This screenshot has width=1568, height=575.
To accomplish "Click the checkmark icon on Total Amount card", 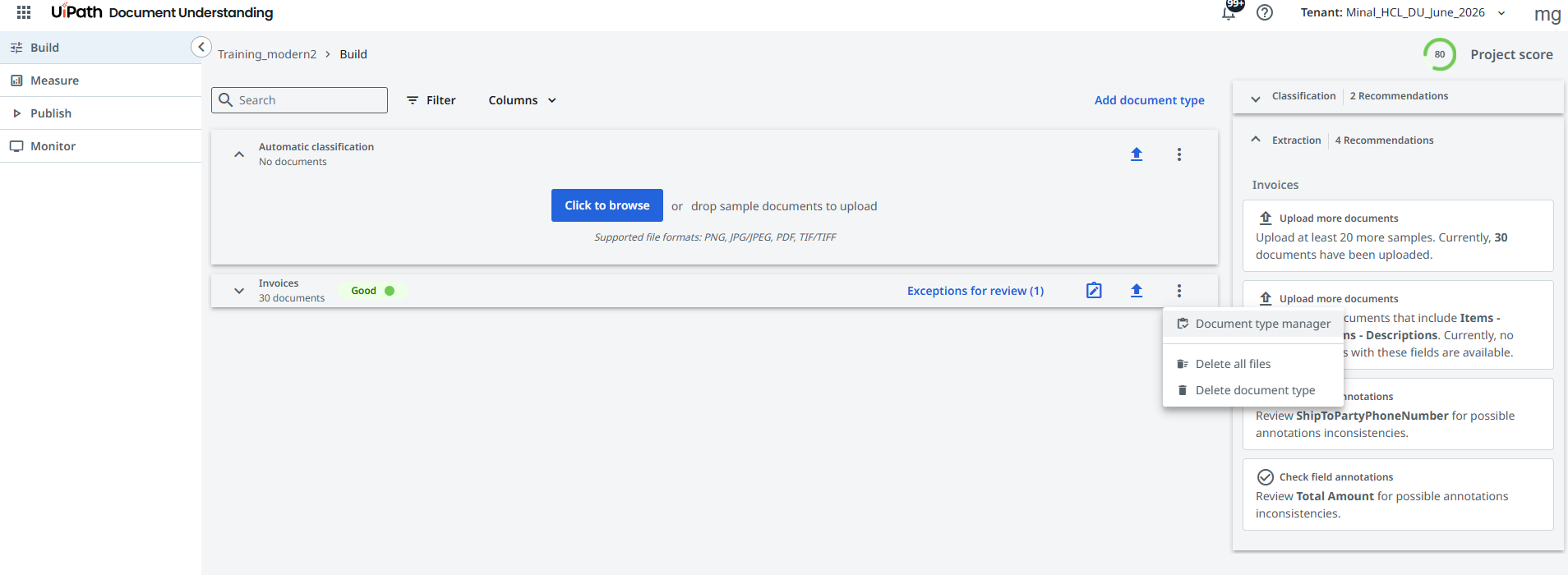I will 1266,477.
